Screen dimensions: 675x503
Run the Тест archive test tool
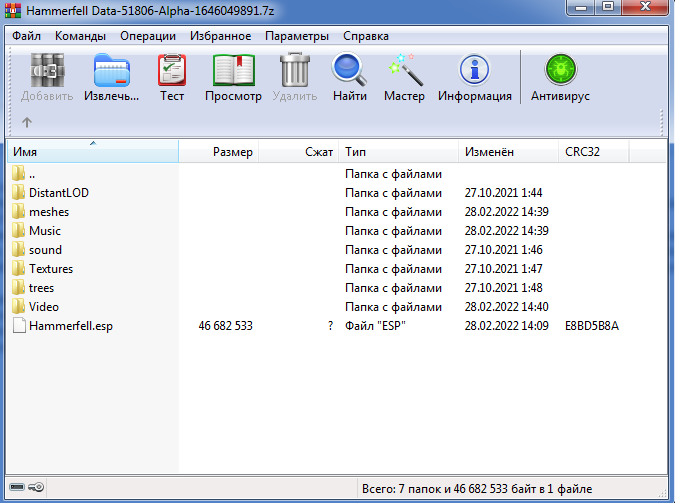pos(172,78)
